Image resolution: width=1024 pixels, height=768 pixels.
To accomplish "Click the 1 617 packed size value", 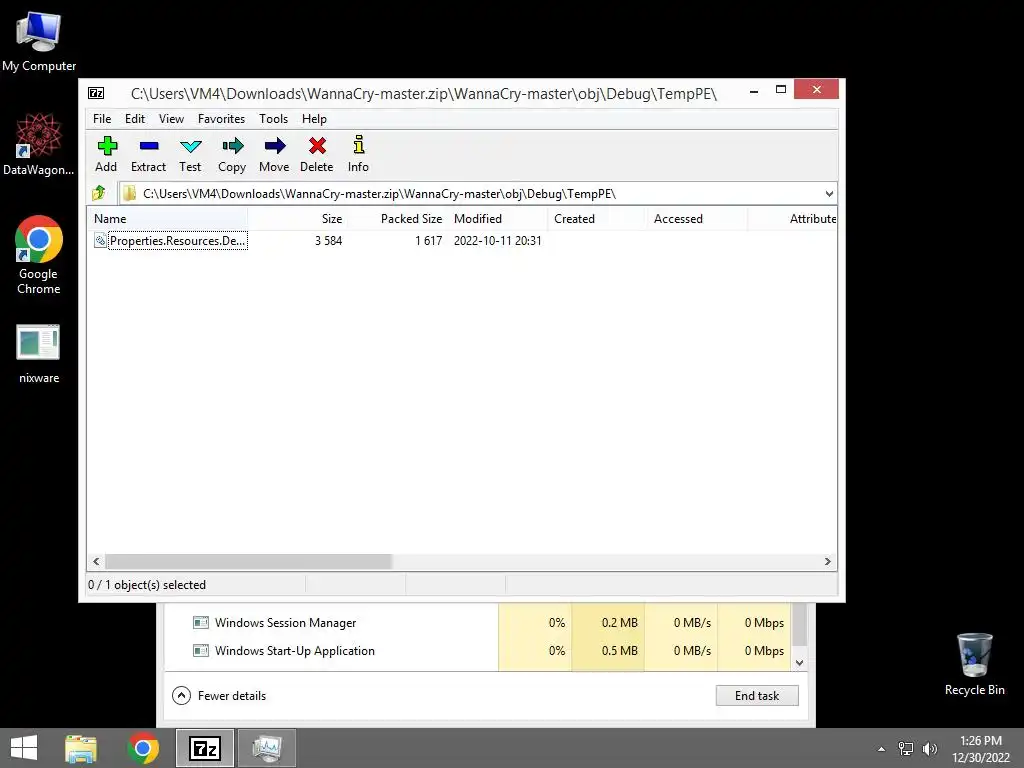I will 428,240.
